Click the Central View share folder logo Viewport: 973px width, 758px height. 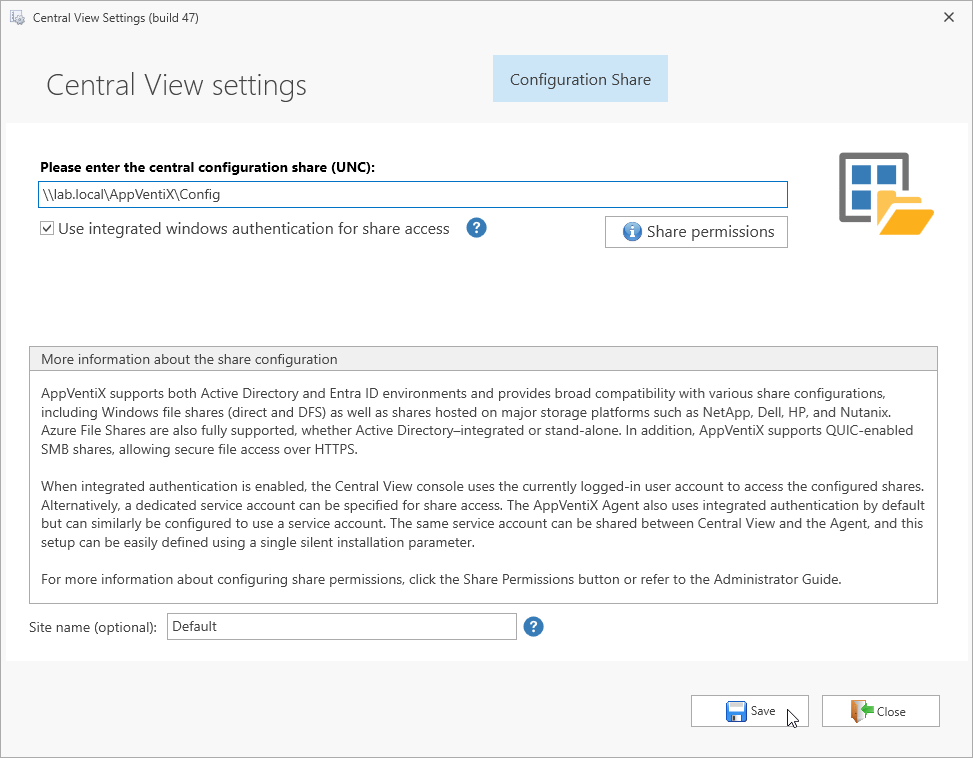[886, 194]
